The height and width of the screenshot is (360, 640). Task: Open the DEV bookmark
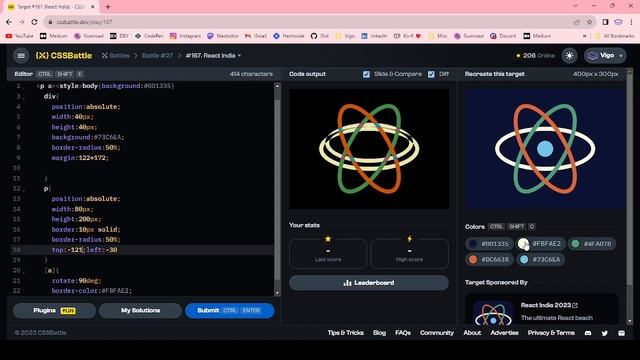119,36
